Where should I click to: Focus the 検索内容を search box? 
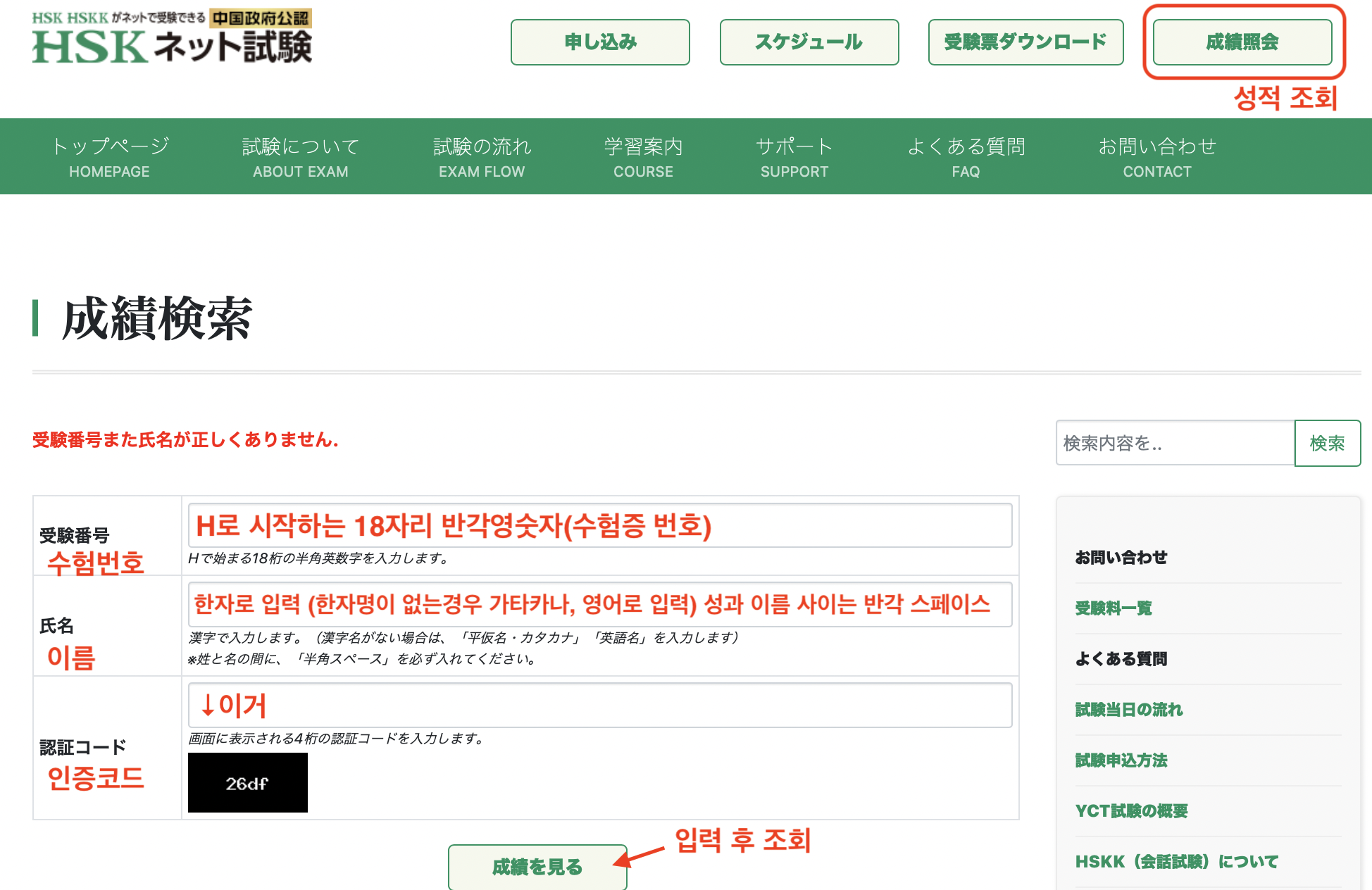(1175, 443)
